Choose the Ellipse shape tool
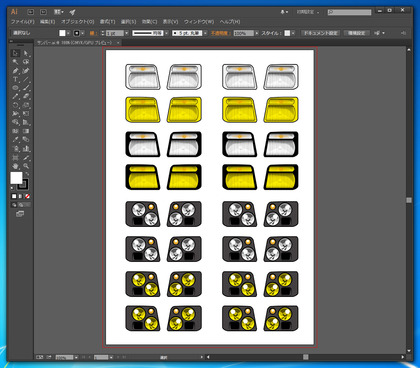 15,88
